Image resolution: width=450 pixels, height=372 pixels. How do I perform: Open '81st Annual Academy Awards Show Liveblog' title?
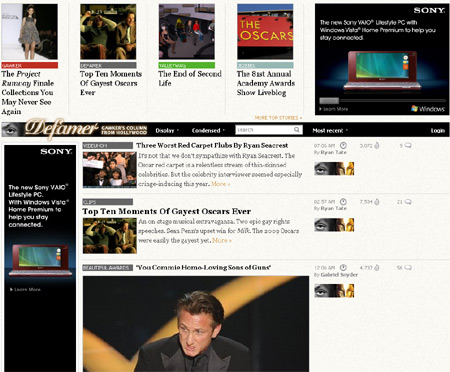pos(266,83)
